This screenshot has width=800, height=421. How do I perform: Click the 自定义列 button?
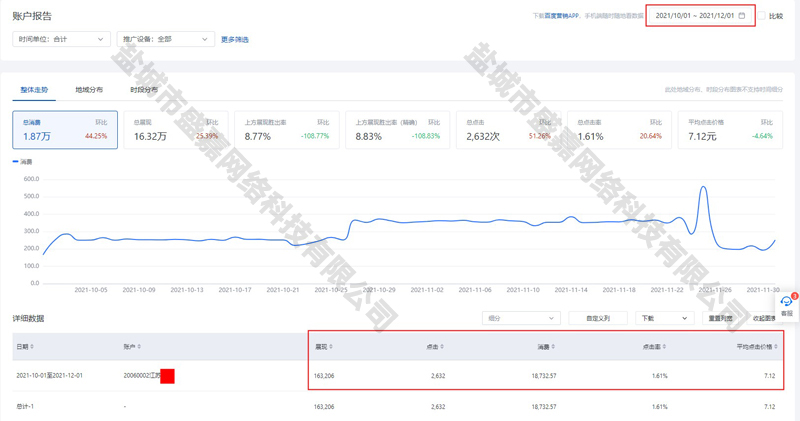[x=597, y=318]
